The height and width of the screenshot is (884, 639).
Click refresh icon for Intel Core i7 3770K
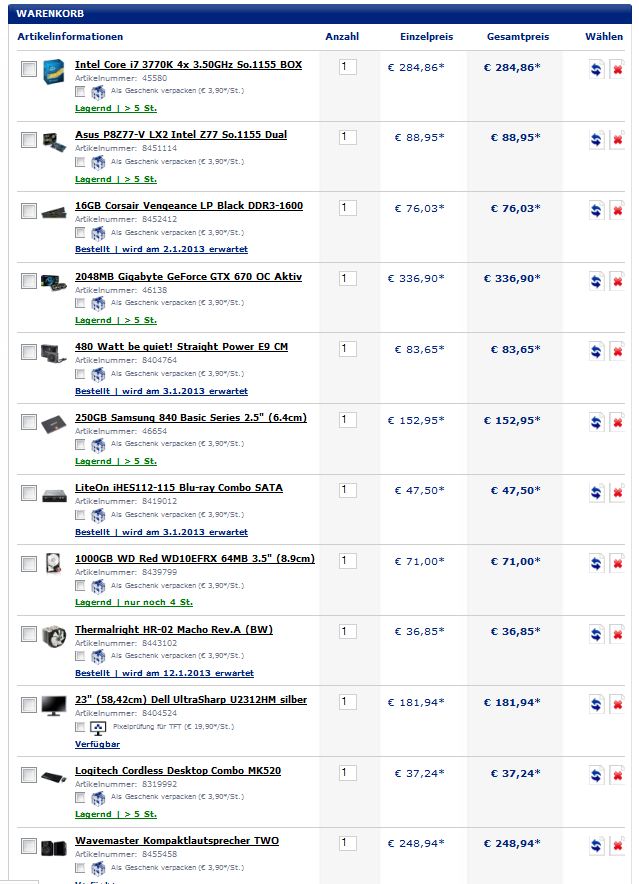click(596, 69)
